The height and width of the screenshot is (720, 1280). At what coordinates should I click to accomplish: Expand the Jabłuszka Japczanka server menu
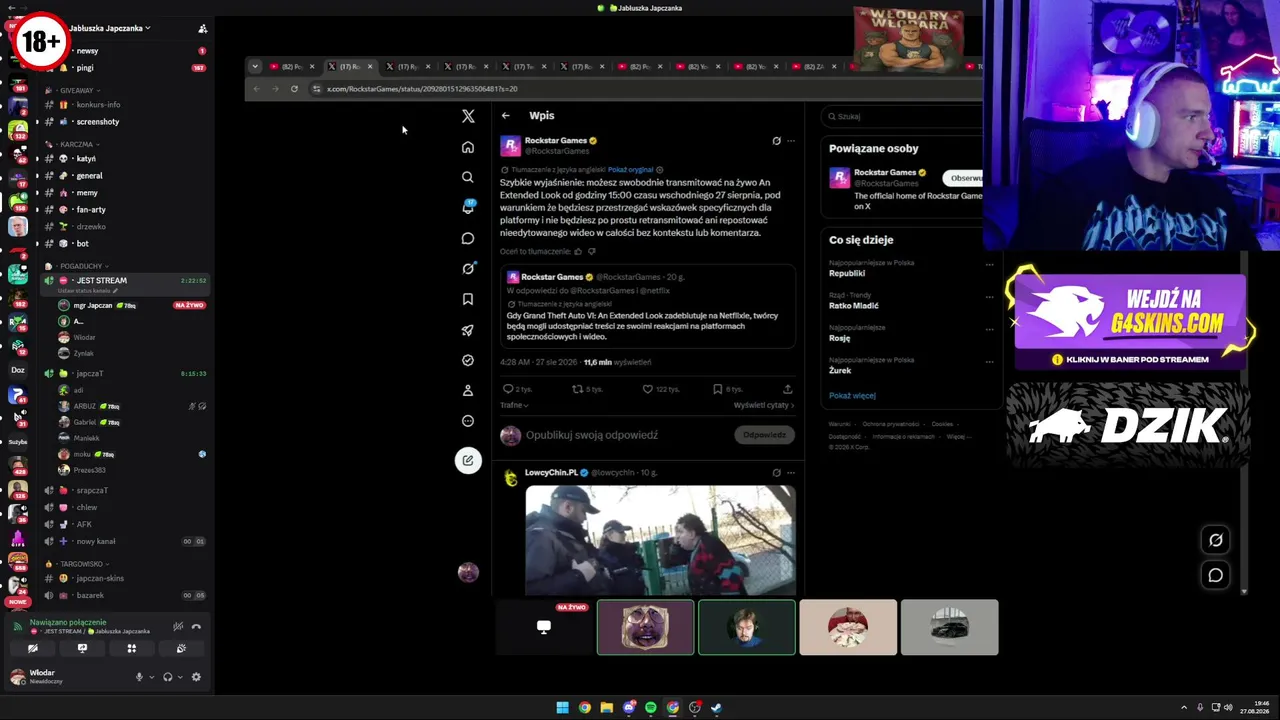click(x=110, y=28)
